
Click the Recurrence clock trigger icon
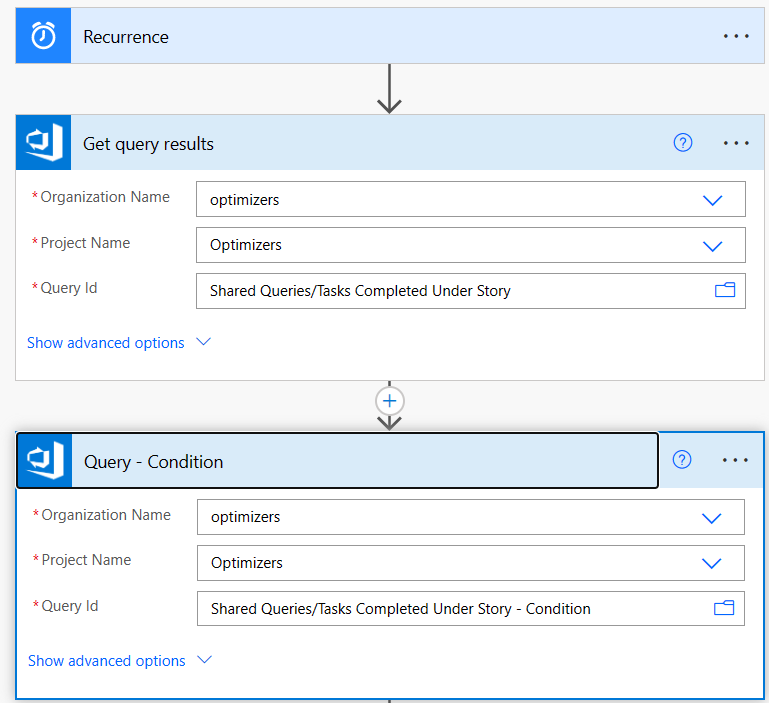43,36
